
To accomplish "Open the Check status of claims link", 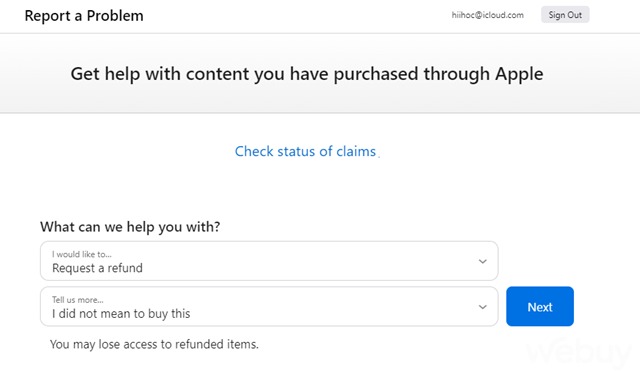I will (305, 151).
